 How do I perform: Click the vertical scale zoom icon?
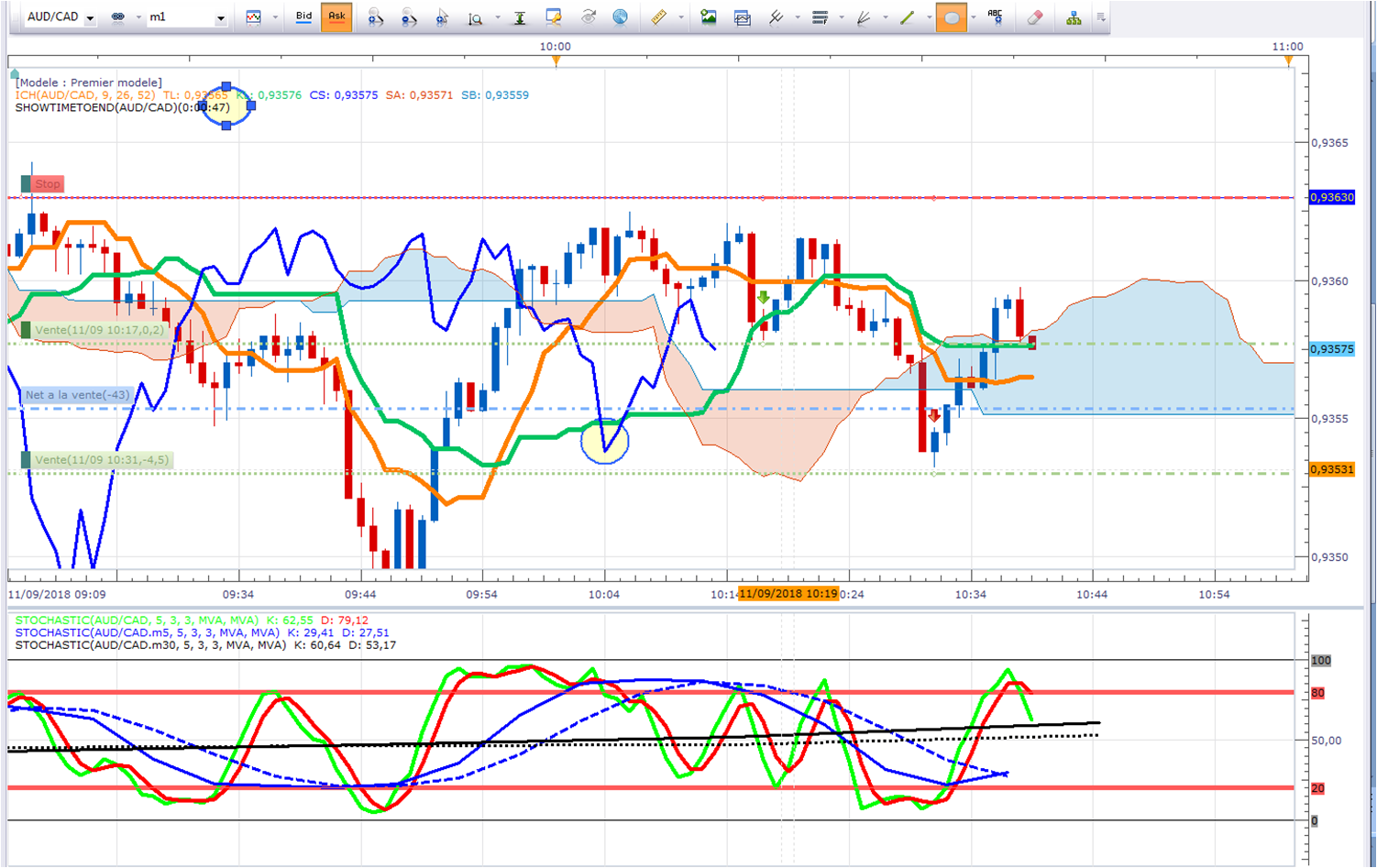pyautogui.click(x=475, y=17)
